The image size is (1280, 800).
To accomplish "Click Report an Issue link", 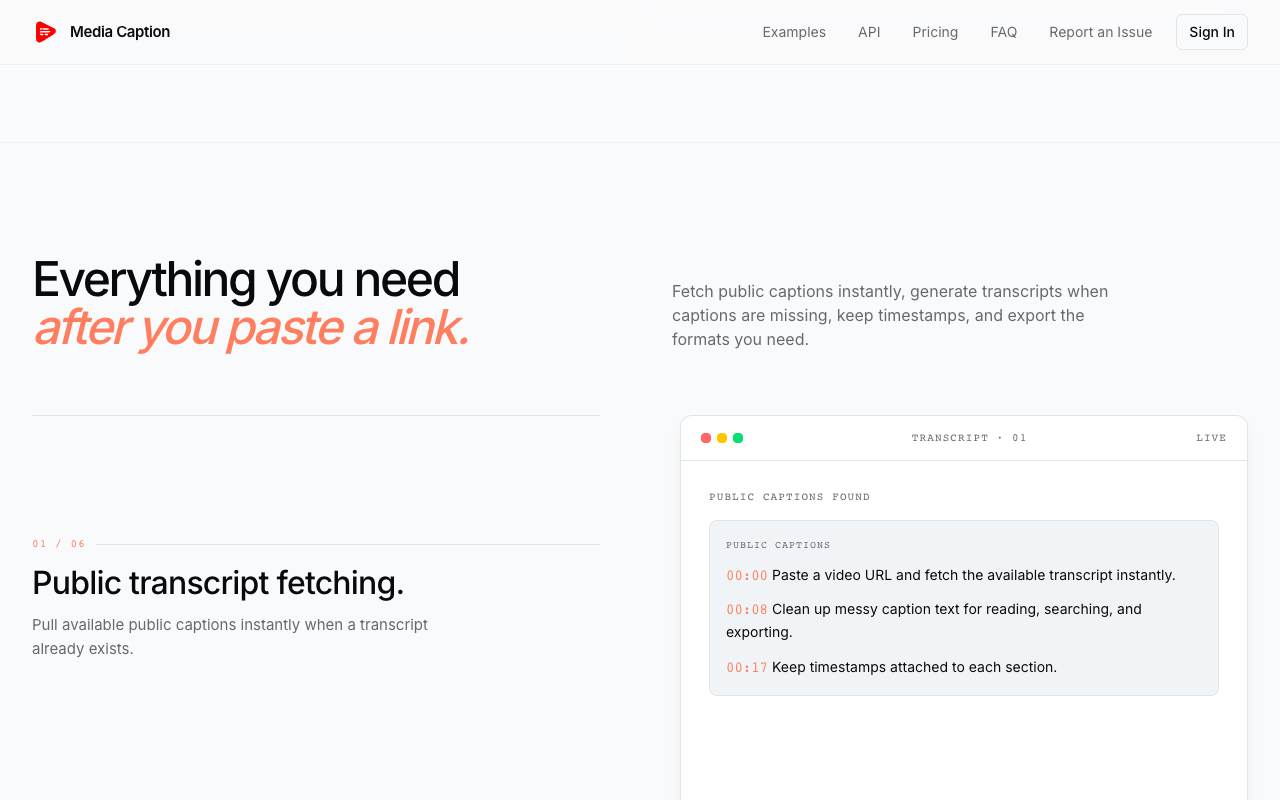I will [1100, 32].
